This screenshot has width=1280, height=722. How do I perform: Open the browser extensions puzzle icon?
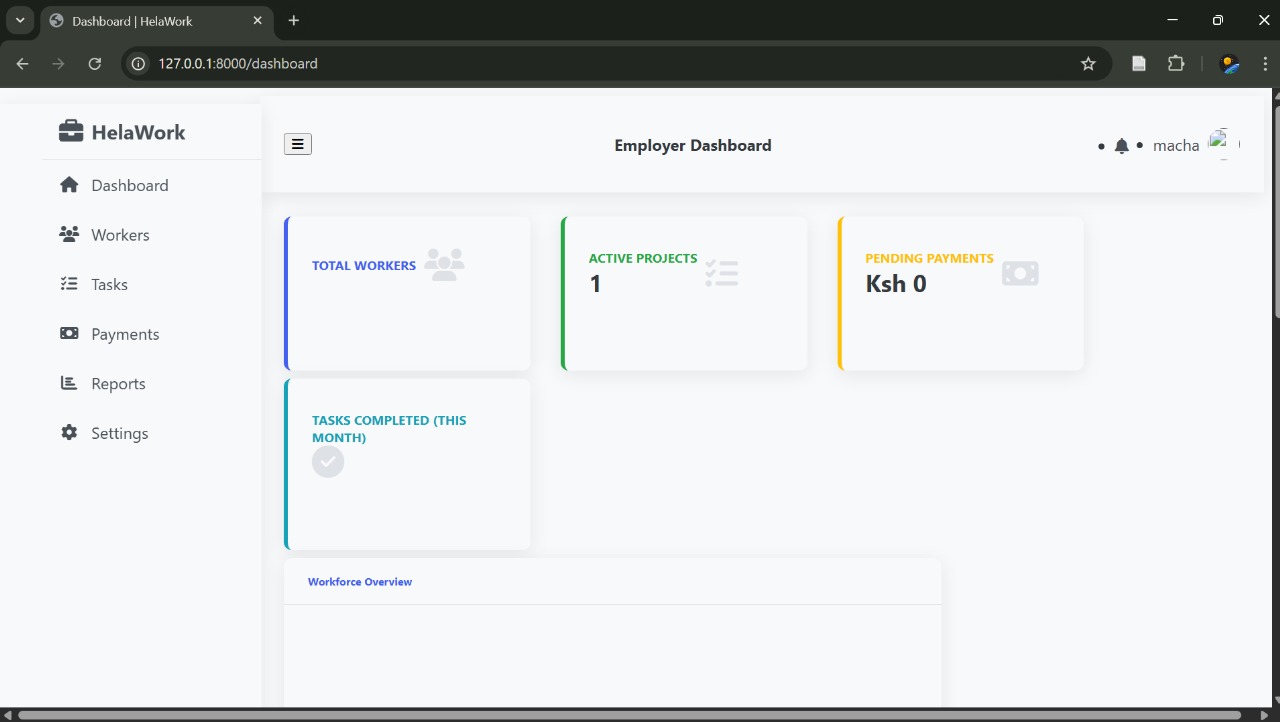[1176, 63]
